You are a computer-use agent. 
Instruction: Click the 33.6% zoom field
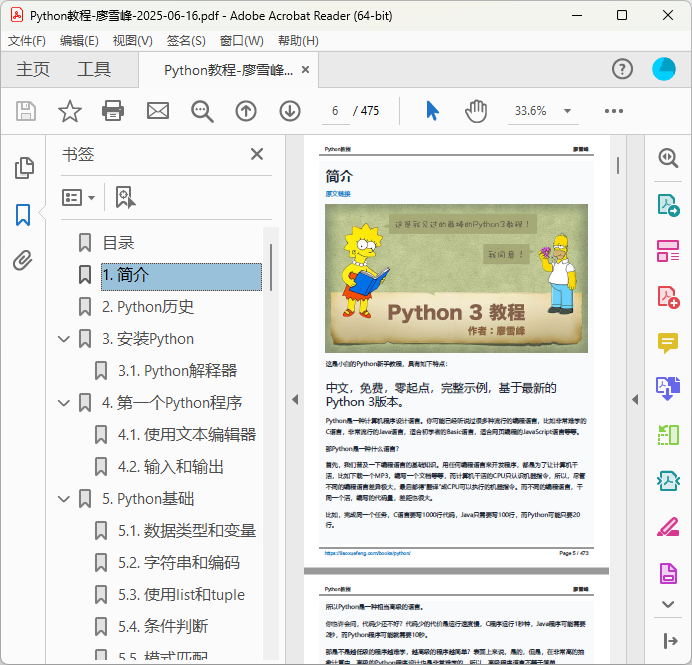tap(530, 111)
